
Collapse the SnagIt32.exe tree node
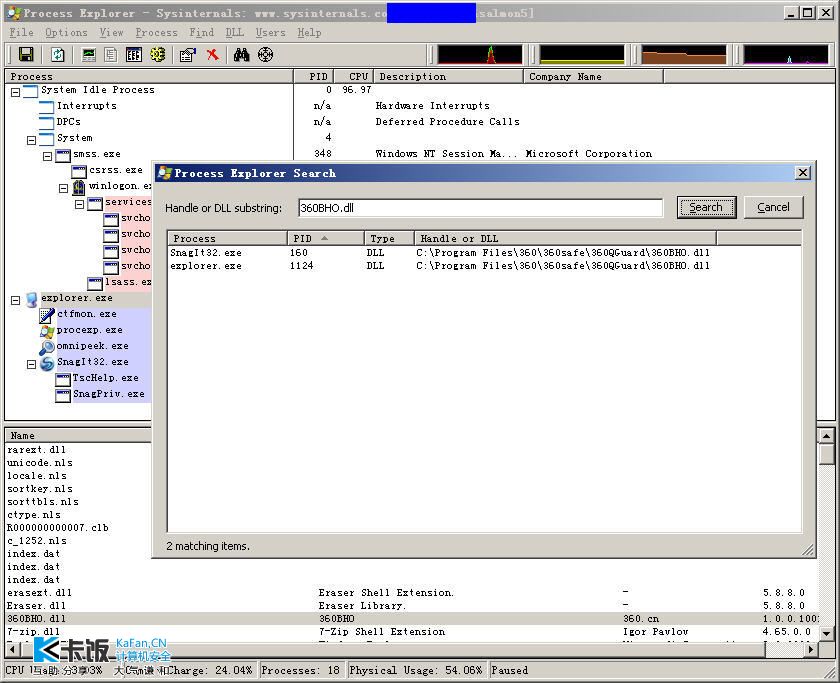pyautogui.click(x=32, y=364)
